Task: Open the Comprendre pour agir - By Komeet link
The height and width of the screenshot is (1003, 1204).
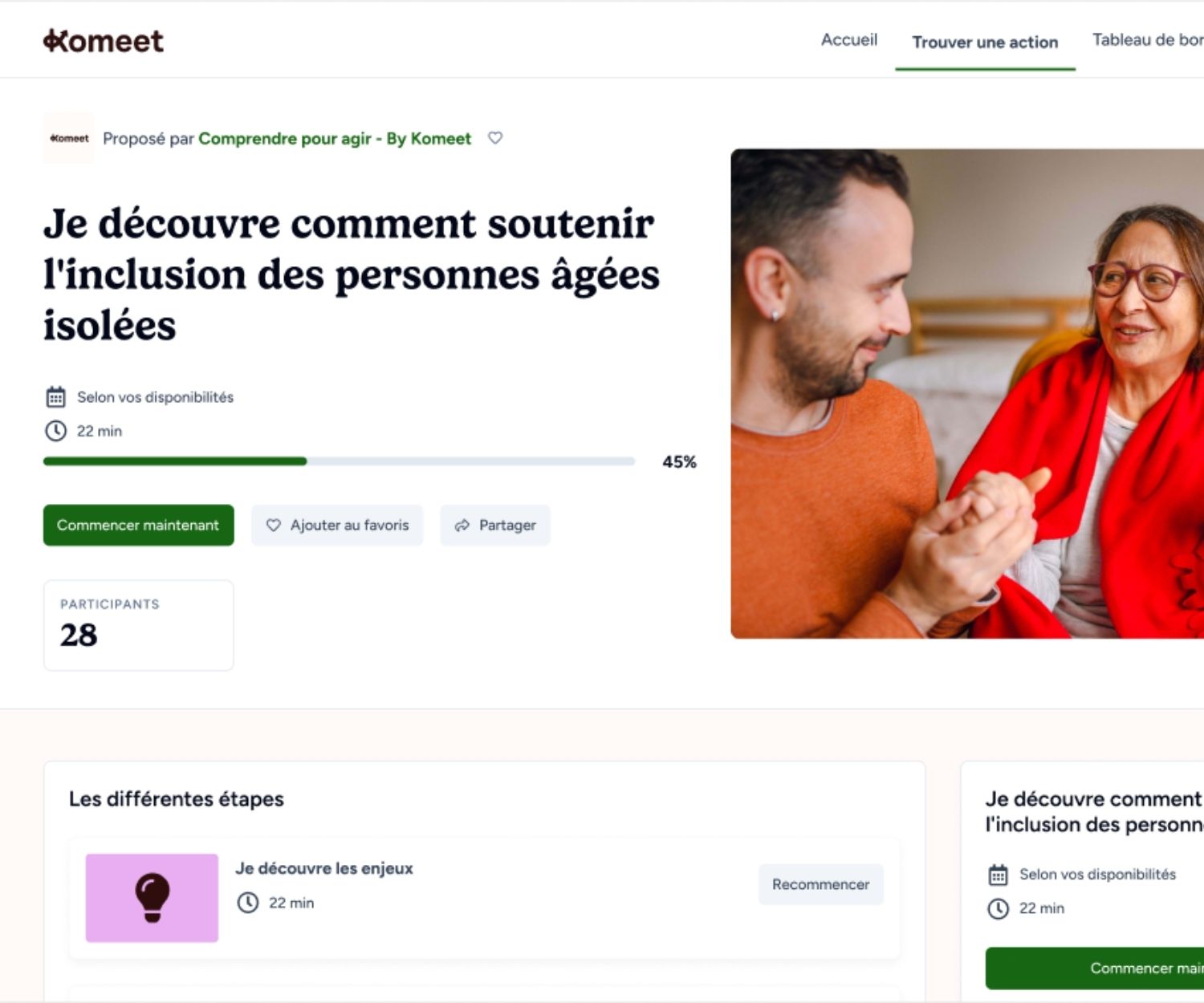Action: [335, 139]
